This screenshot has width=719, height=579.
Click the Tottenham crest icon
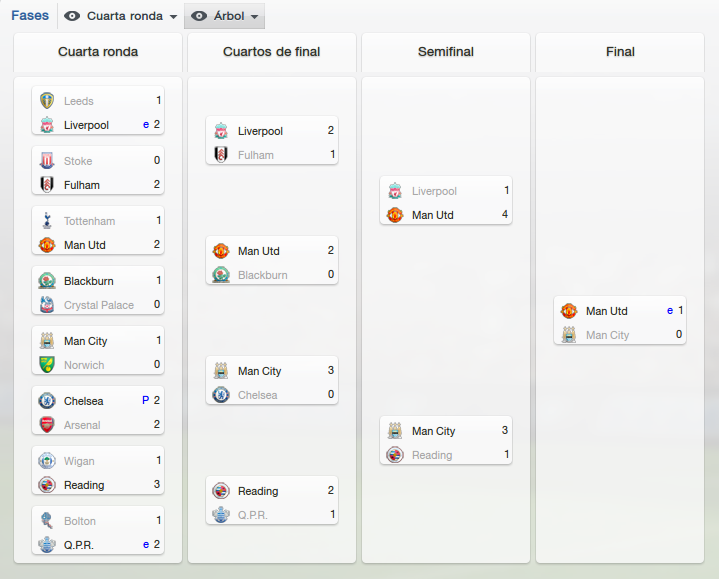tap(47, 221)
